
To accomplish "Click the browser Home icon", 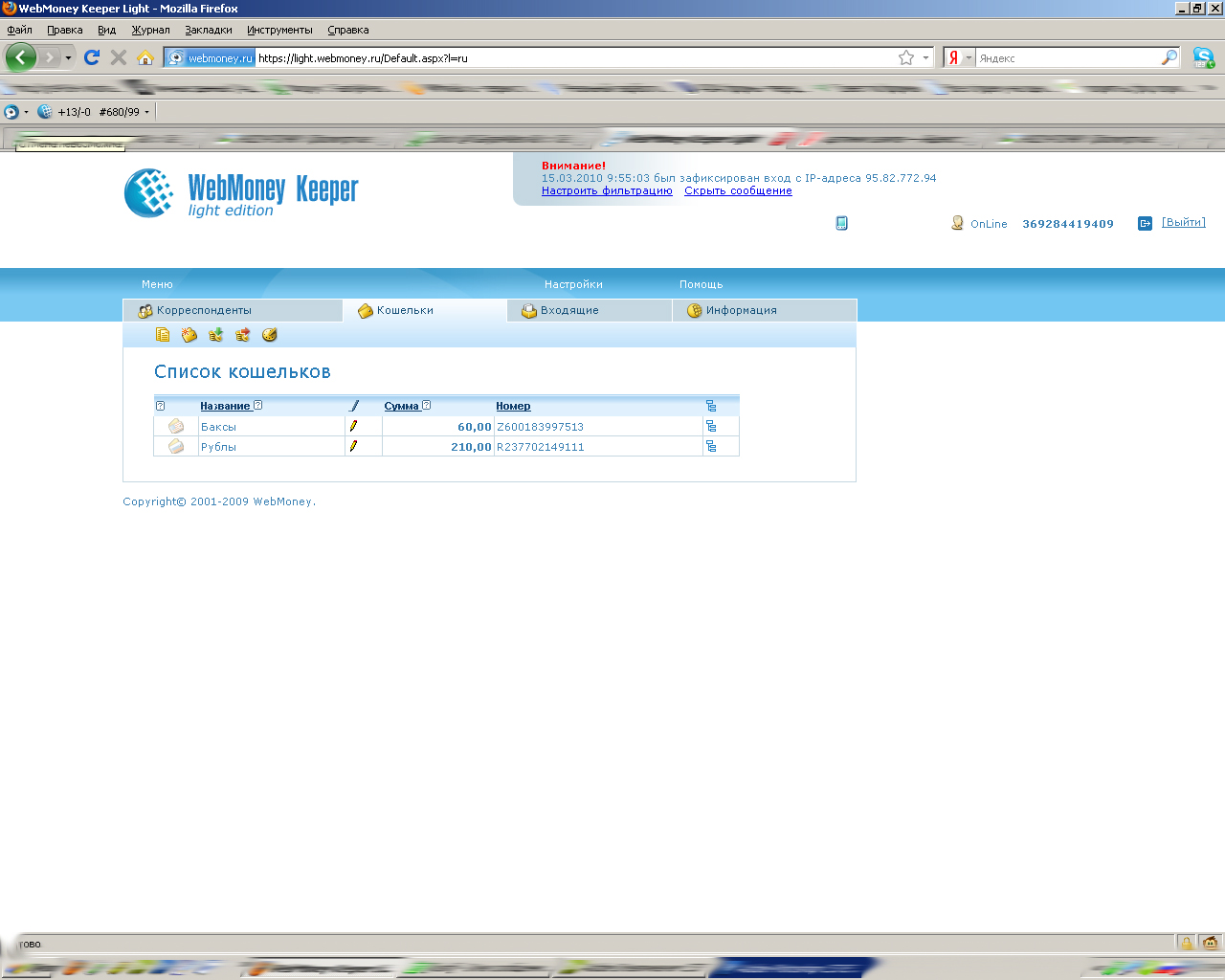I will point(145,57).
